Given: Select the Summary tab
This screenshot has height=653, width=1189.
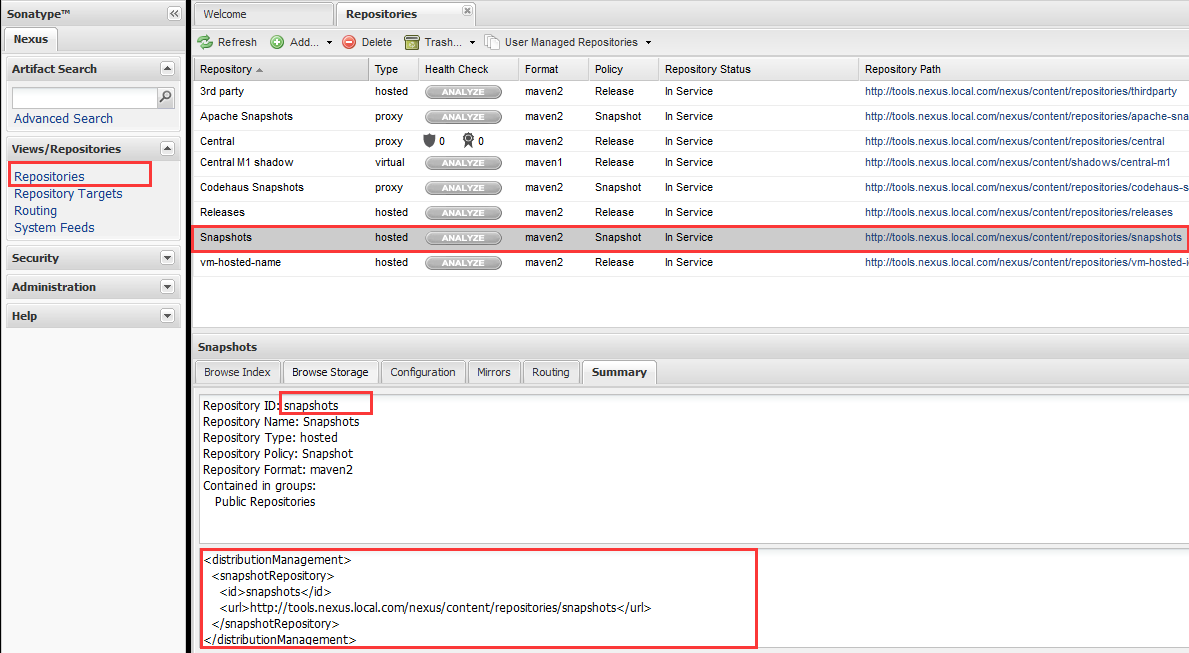Looking at the screenshot, I should coord(619,372).
